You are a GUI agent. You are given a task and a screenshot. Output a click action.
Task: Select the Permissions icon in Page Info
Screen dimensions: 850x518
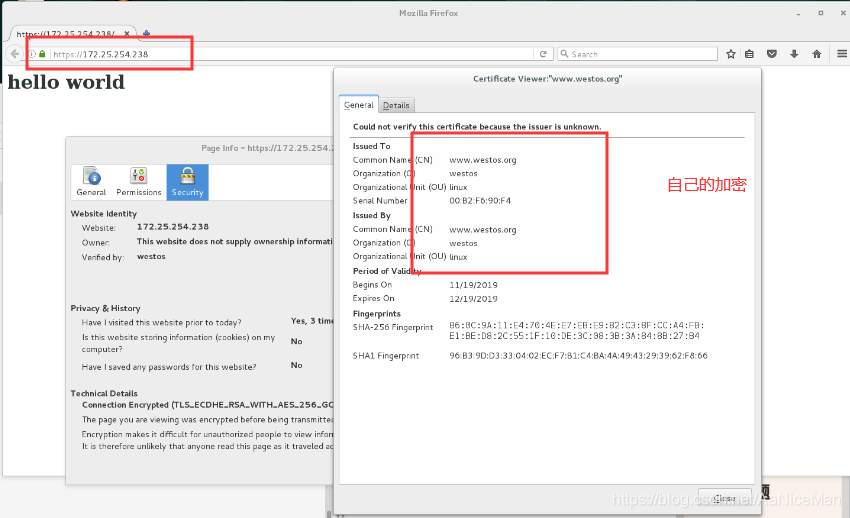click(x=139, y=182)
